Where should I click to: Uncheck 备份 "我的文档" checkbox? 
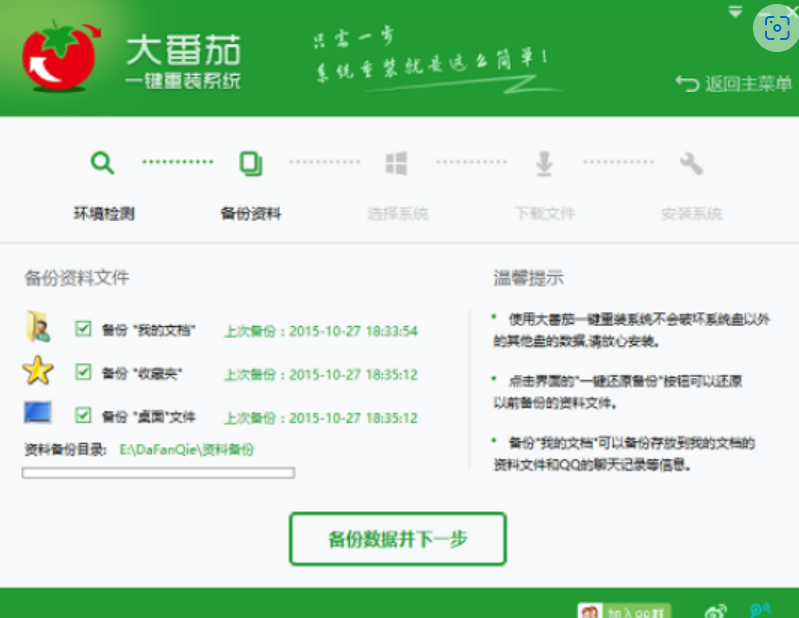click(x=84, y=329)
